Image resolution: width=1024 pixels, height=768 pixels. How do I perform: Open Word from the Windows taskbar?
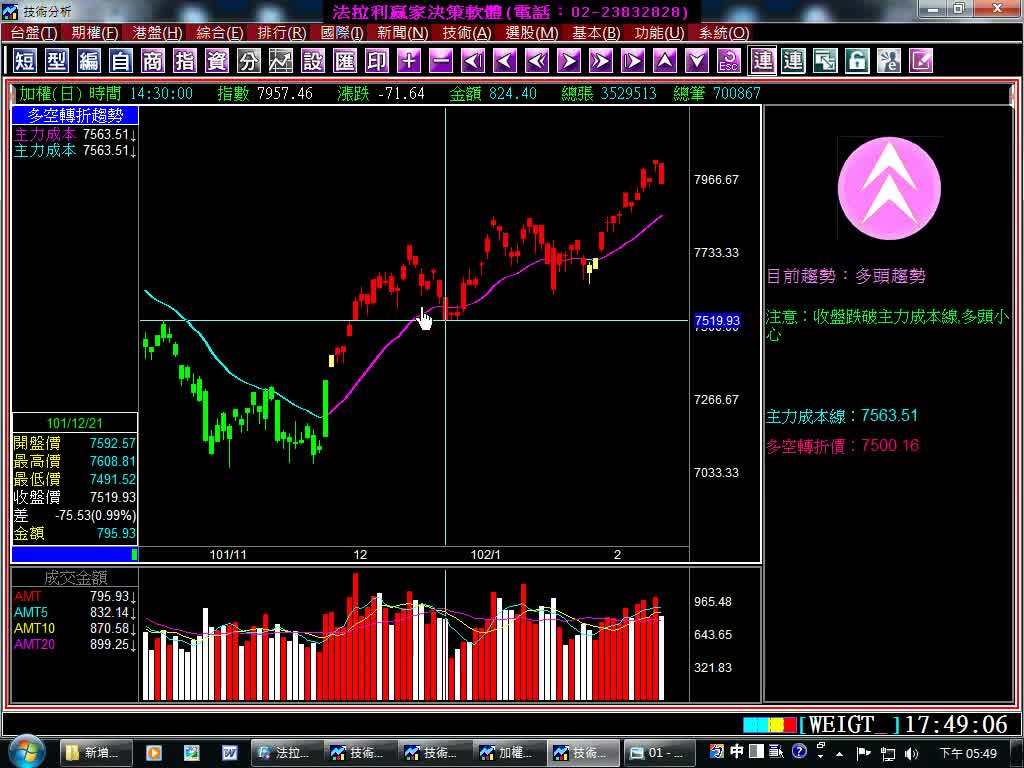click(229, 752)
